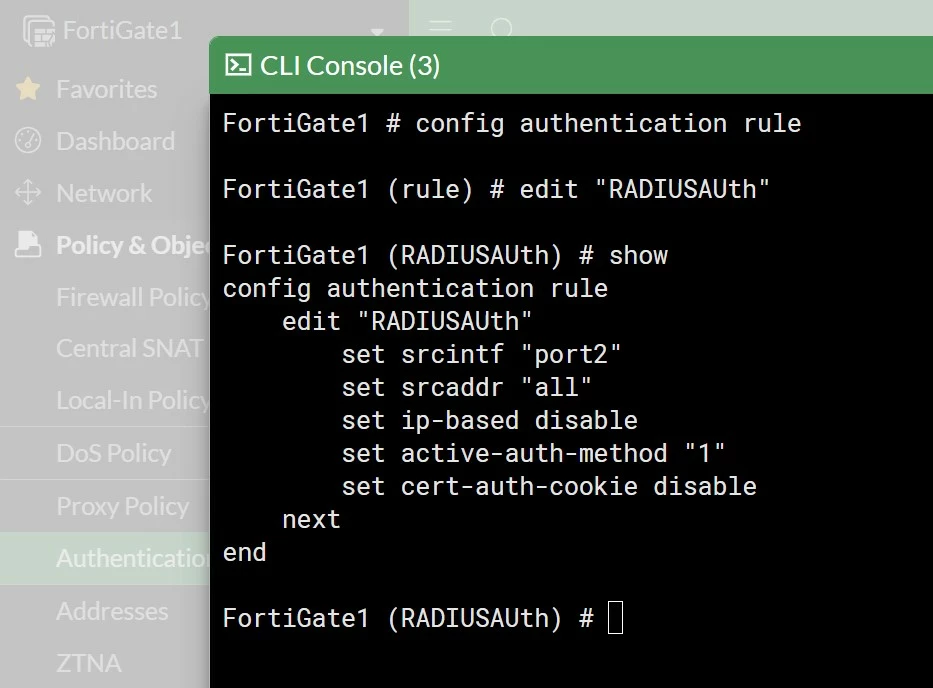933x688 pixels.
Task: Expand the Network menu section
Action: [105, 193]
